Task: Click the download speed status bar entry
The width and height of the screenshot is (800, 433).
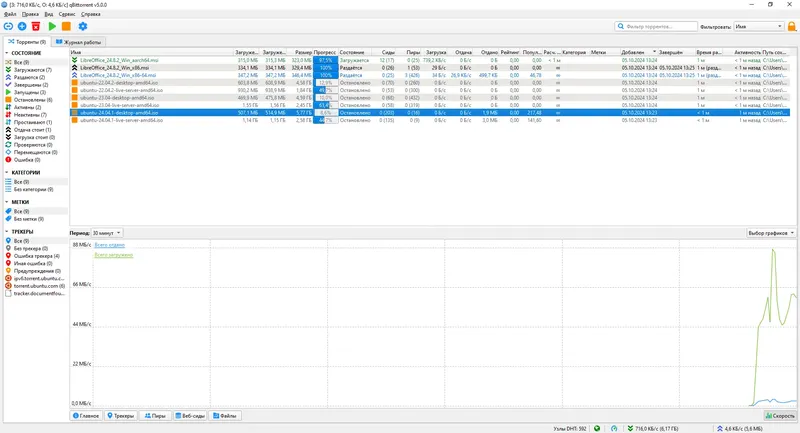Action: (653, 428)
